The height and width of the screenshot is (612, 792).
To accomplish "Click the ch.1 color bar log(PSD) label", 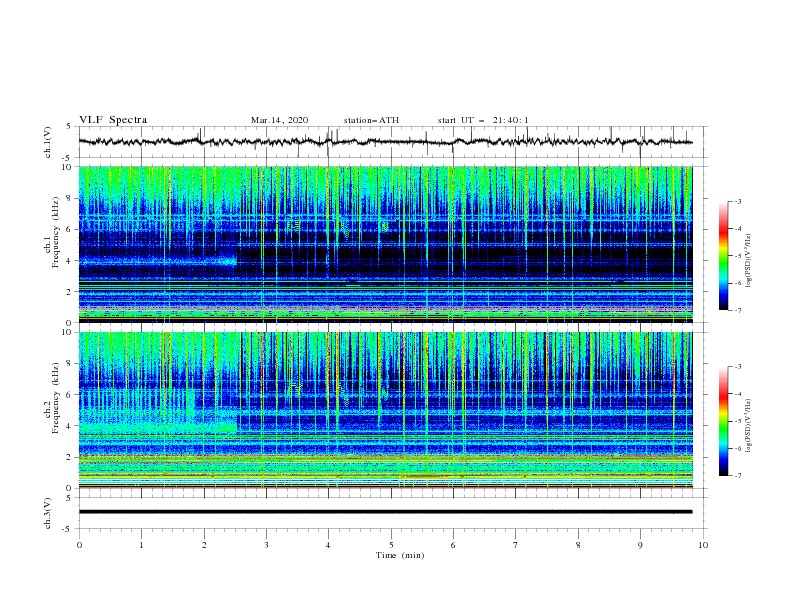I will [x=748, y=261].
